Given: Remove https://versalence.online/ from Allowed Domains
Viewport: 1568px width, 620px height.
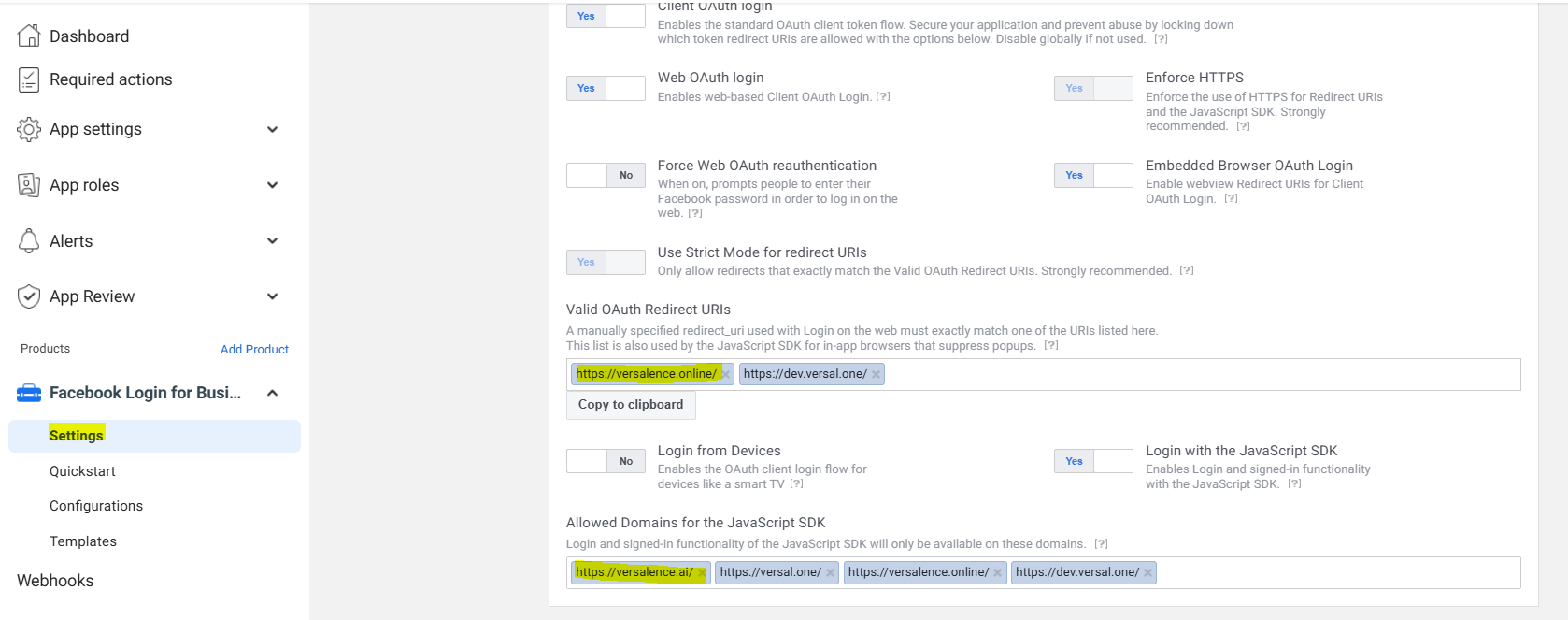Looking at the screenshot, I should [x=997, y=572].
